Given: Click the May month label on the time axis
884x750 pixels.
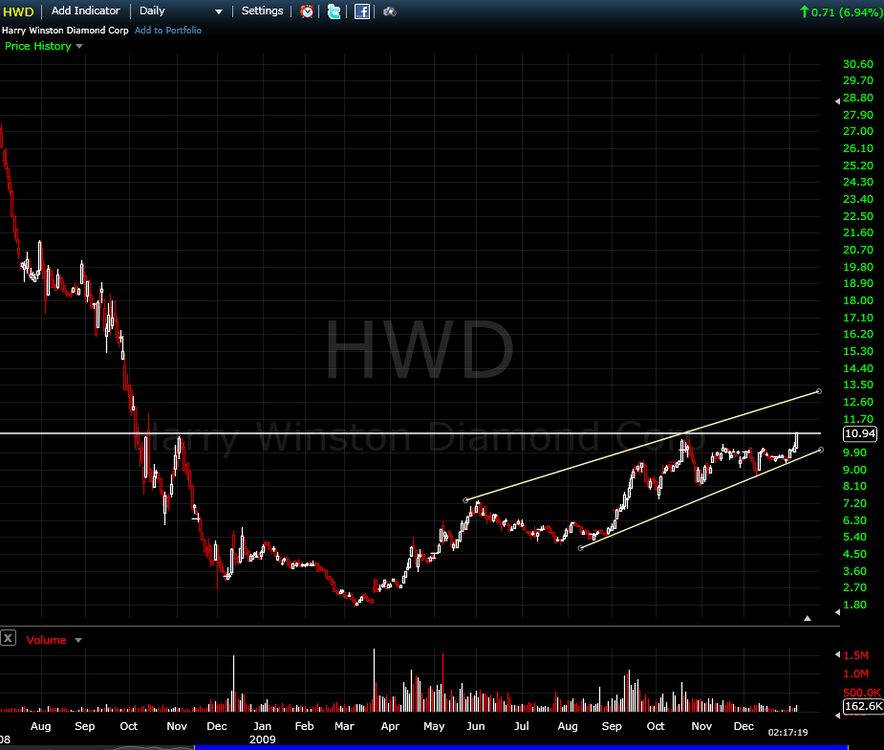Looking at the screenshot, I should tap(434, 726).
